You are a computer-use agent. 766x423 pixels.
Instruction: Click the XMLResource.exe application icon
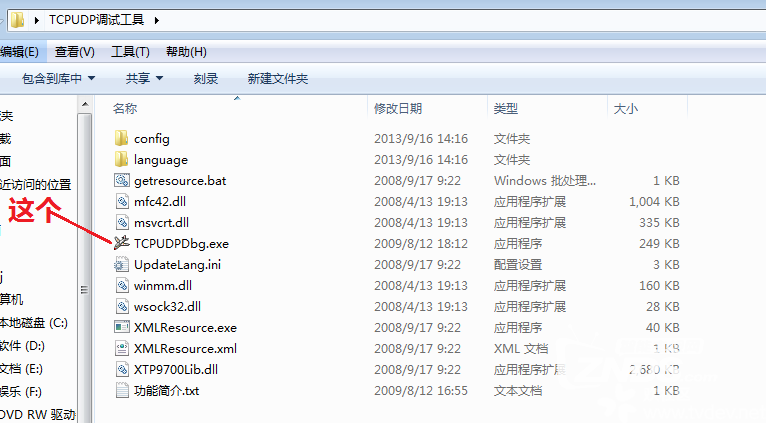coord(122,327)
